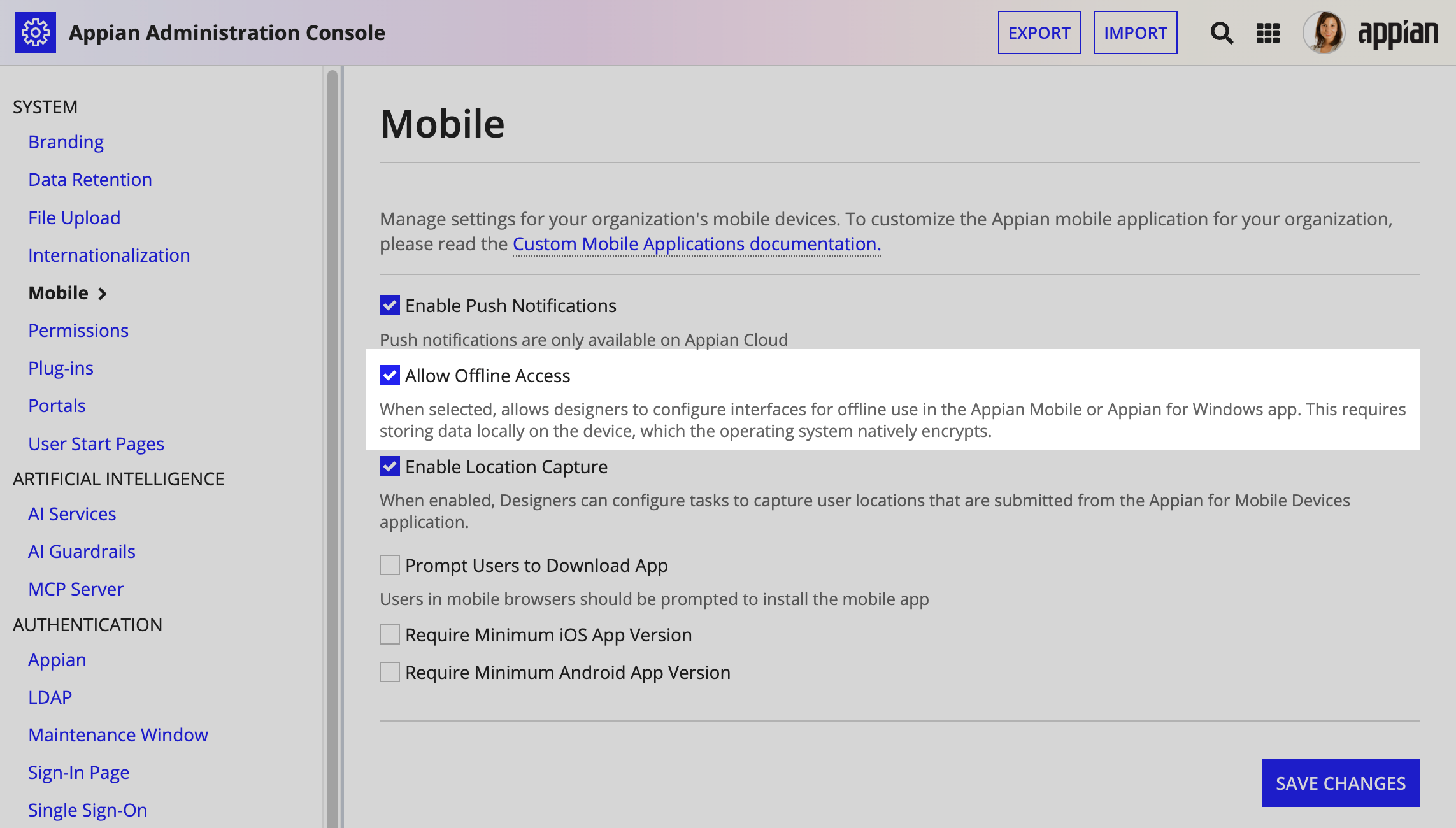
Task: Click SAVE CHANGES button
Action: (1341, 783)
